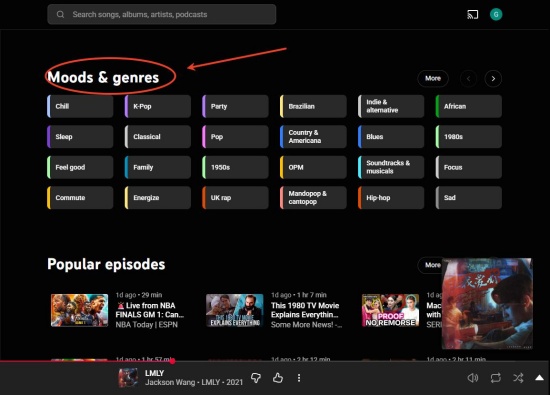Select the Commute mood chip
Screen dimensions: 550x395
coord(80,198)
